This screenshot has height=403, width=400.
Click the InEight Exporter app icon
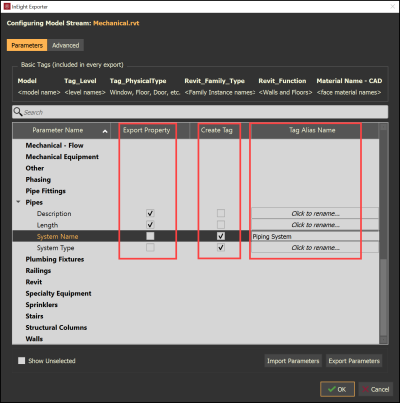tap(7, 7)
